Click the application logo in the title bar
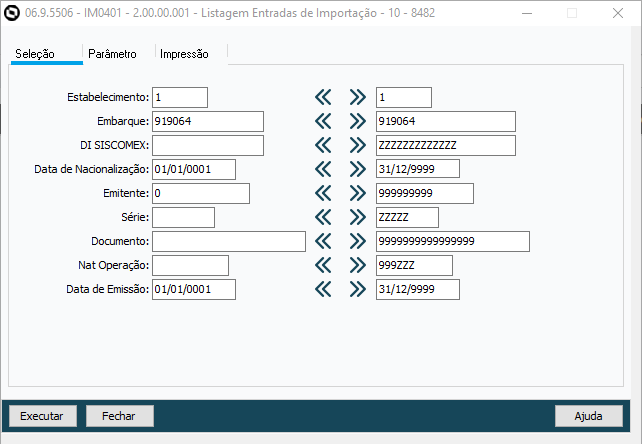 [12, 14]
